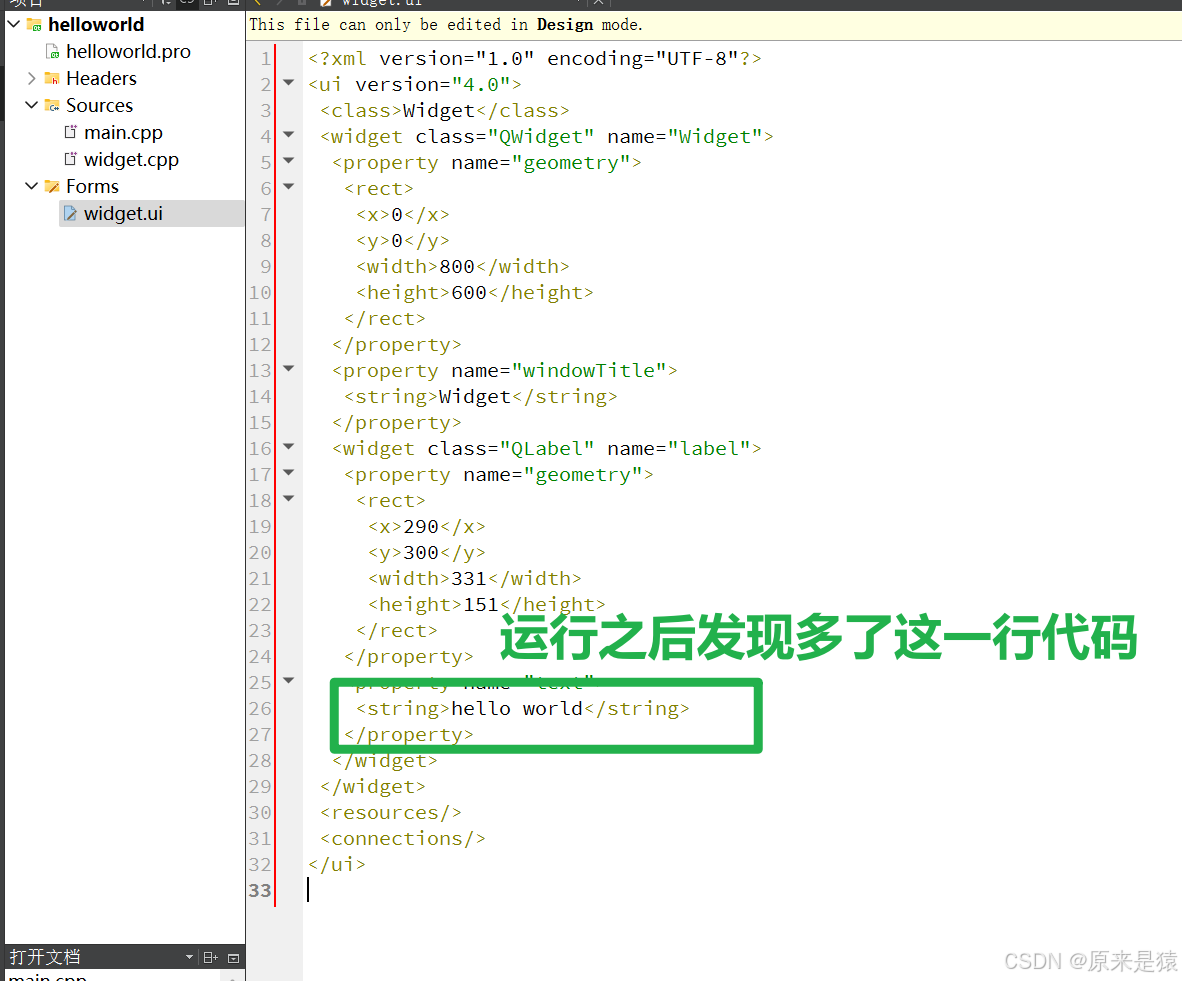The width and height of the screenshot is (1182, 981).
Task: Click the height 600 line
Action: point(474,293)
